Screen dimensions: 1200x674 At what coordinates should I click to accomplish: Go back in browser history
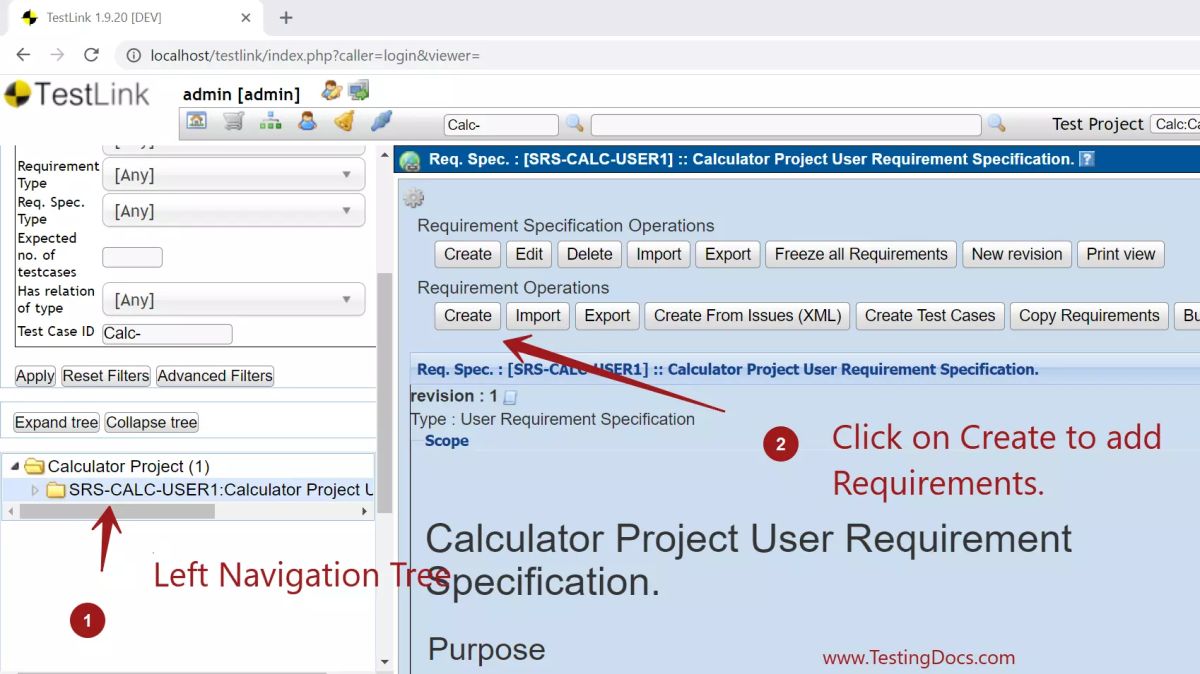coord(23,55)
